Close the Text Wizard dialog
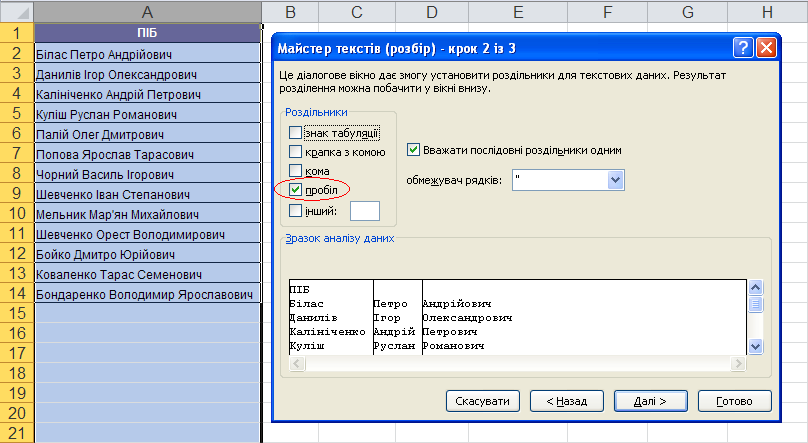This screenshot has height=443, width=808. click(x=766, y=49)
